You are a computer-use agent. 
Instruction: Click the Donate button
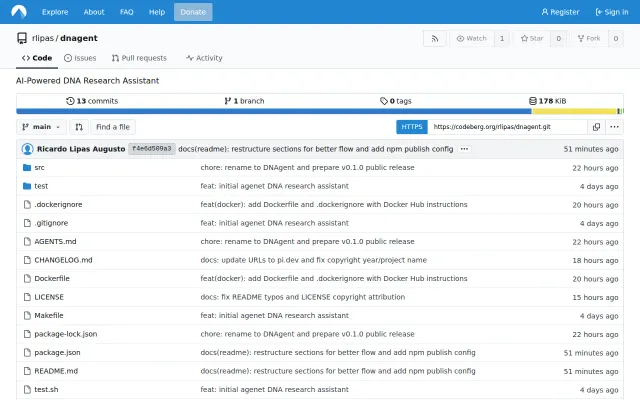tap(193, 12)
